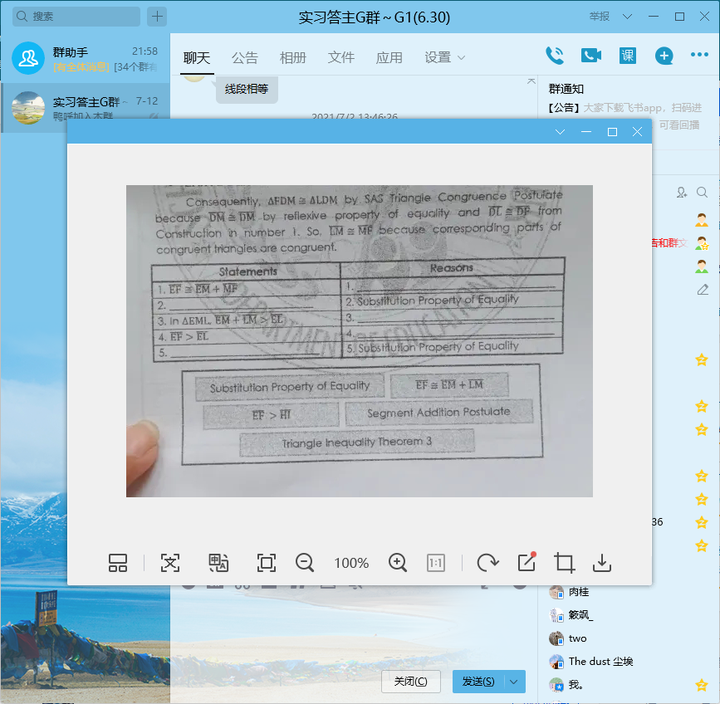
Task: Click the 群助手 avatar icon
Action: click(28, 58)
